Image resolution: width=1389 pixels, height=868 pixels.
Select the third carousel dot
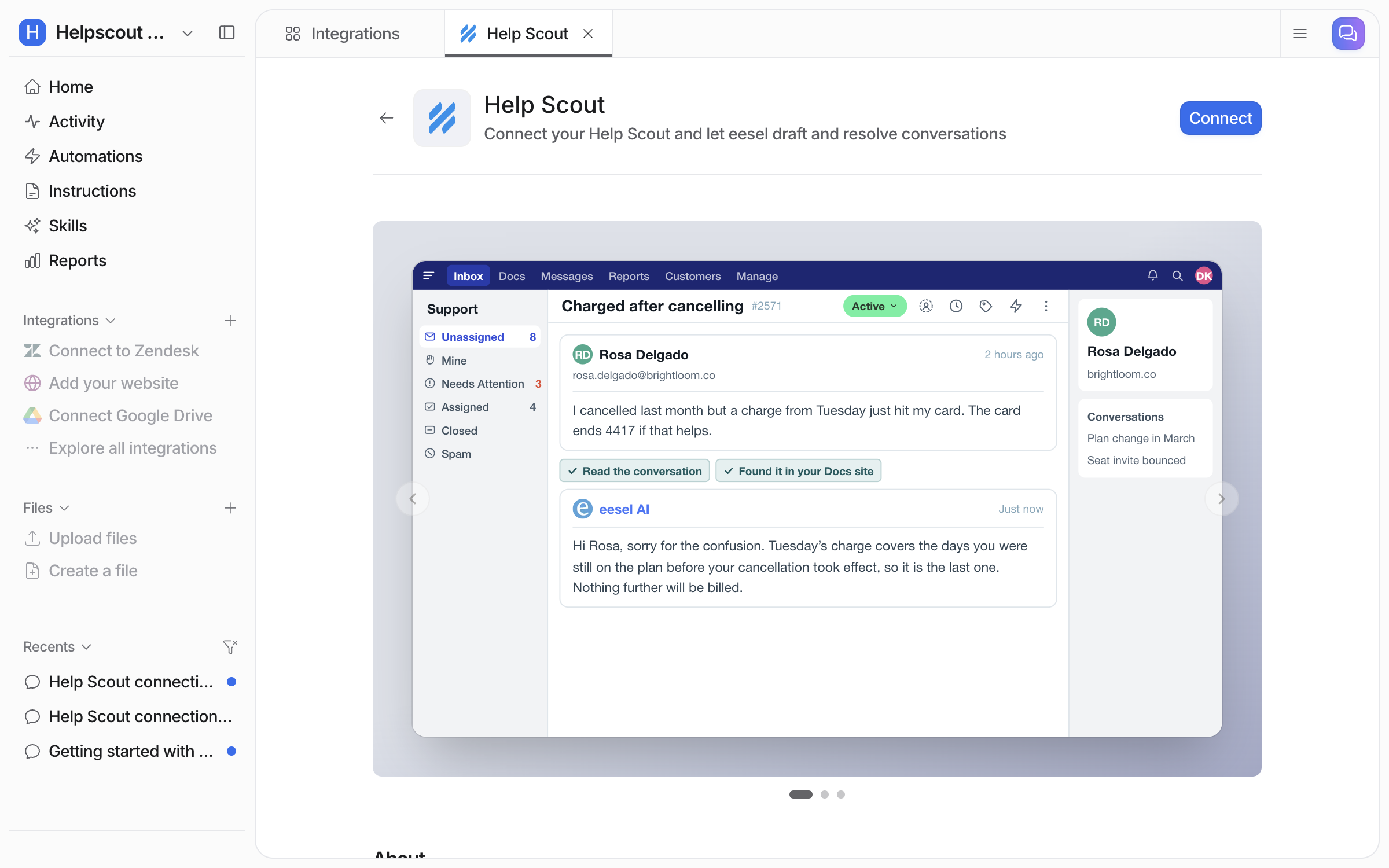point(841,795)
